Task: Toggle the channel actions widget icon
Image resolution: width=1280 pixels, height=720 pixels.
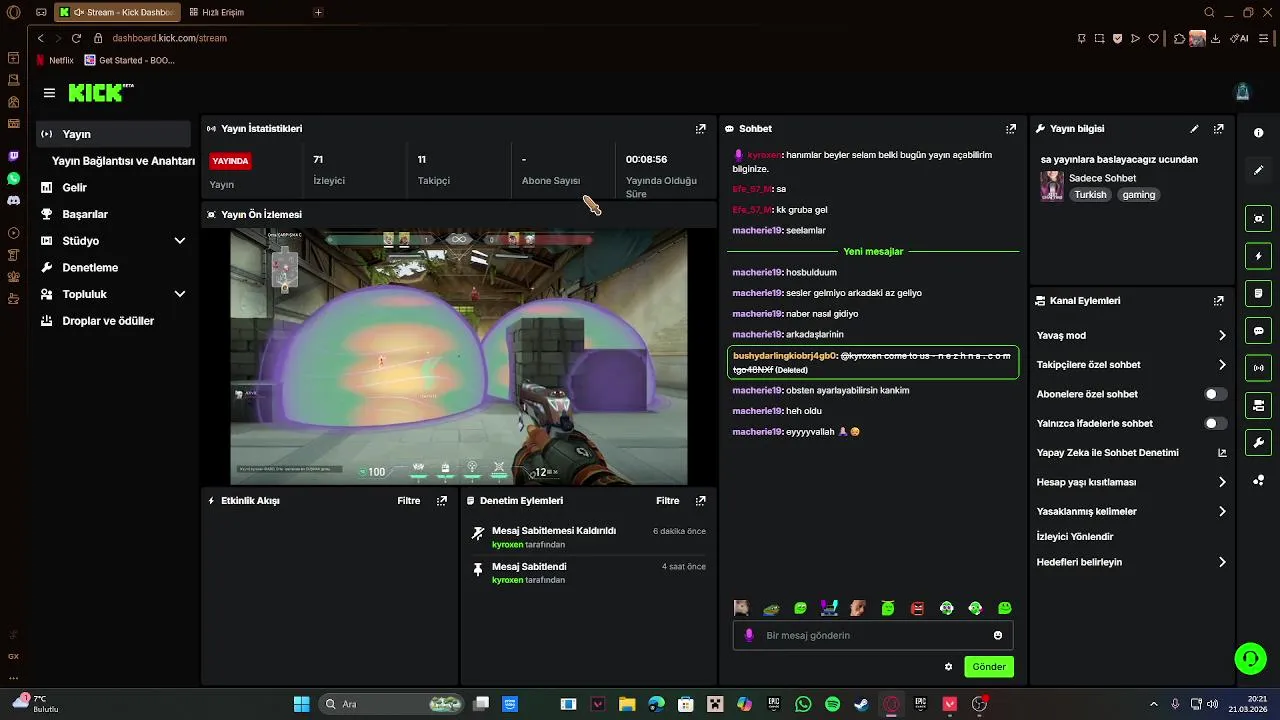Action: click(1258, 406)
